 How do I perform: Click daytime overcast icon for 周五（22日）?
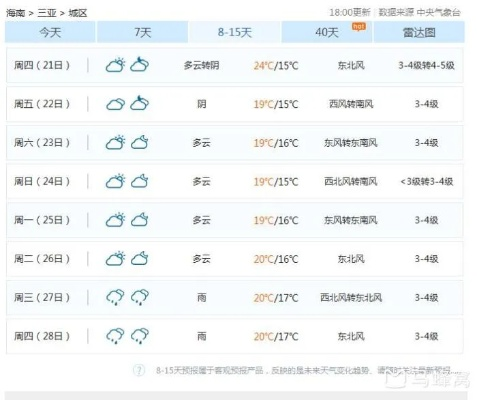click(x=115, y=104)
